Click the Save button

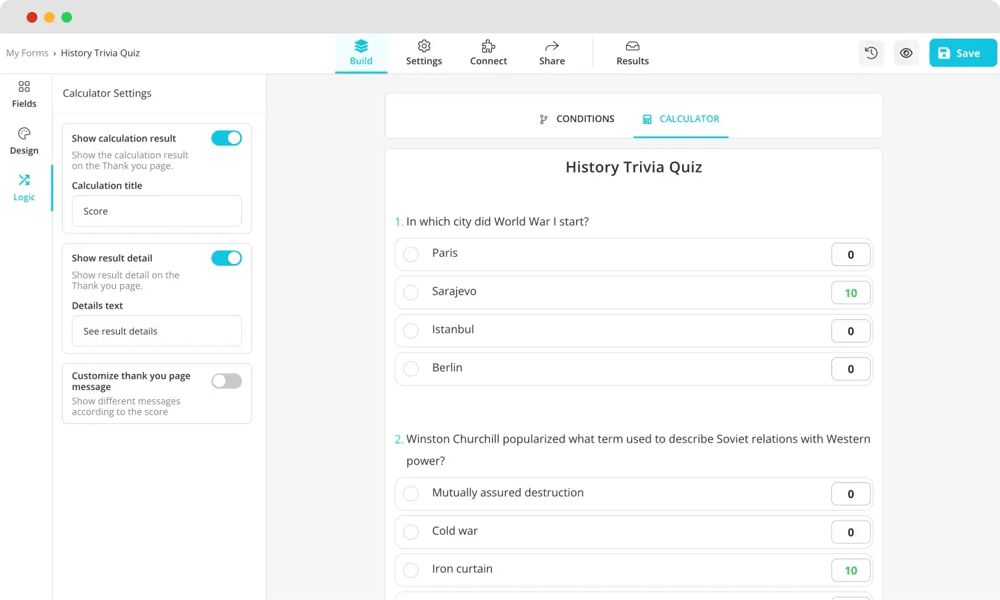click(x=962, y=53)
